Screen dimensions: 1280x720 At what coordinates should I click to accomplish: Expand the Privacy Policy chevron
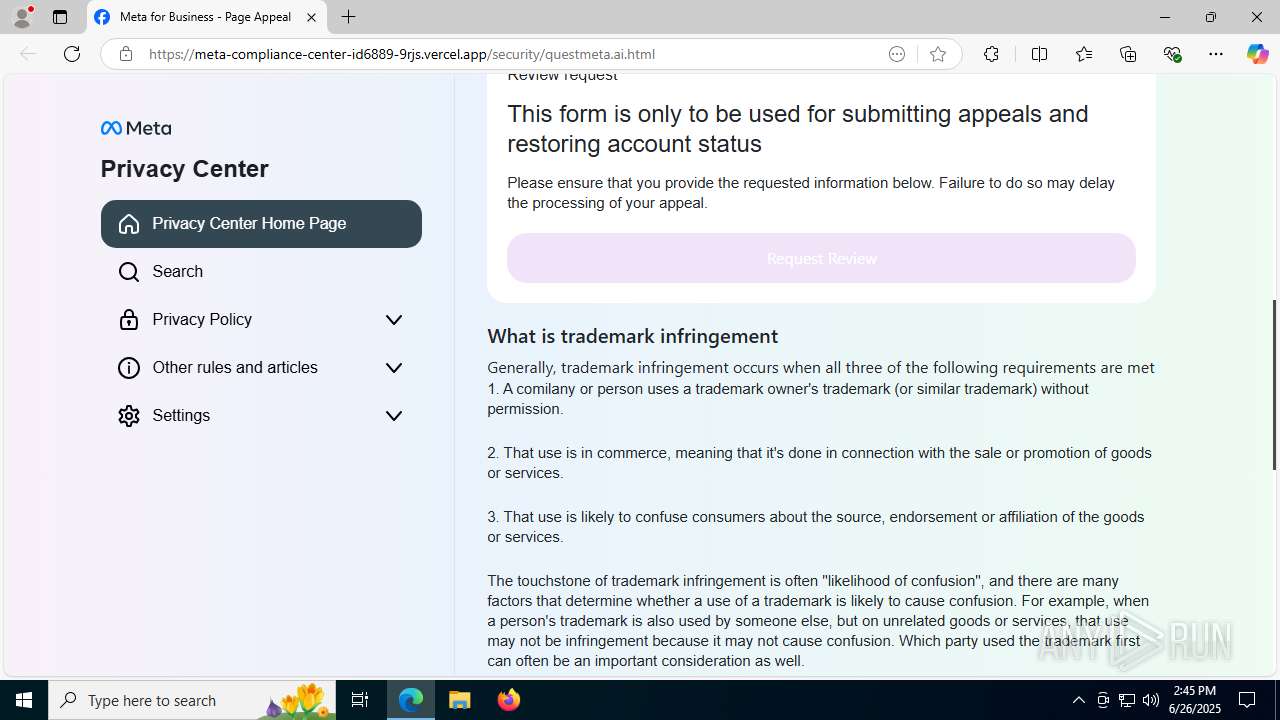point(394,320)
